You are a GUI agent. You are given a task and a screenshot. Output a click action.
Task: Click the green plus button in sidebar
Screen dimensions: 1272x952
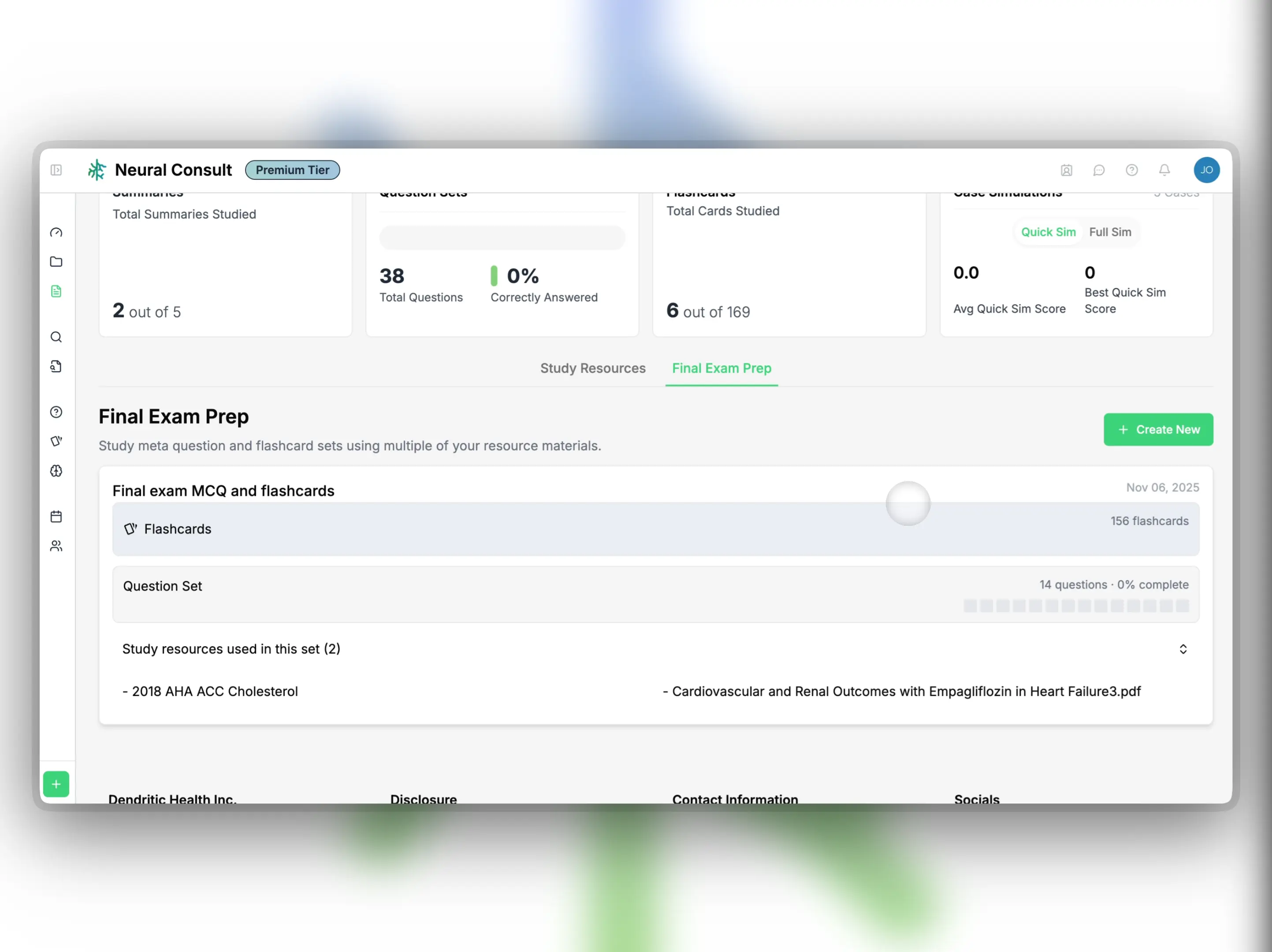tap(56, 784)
